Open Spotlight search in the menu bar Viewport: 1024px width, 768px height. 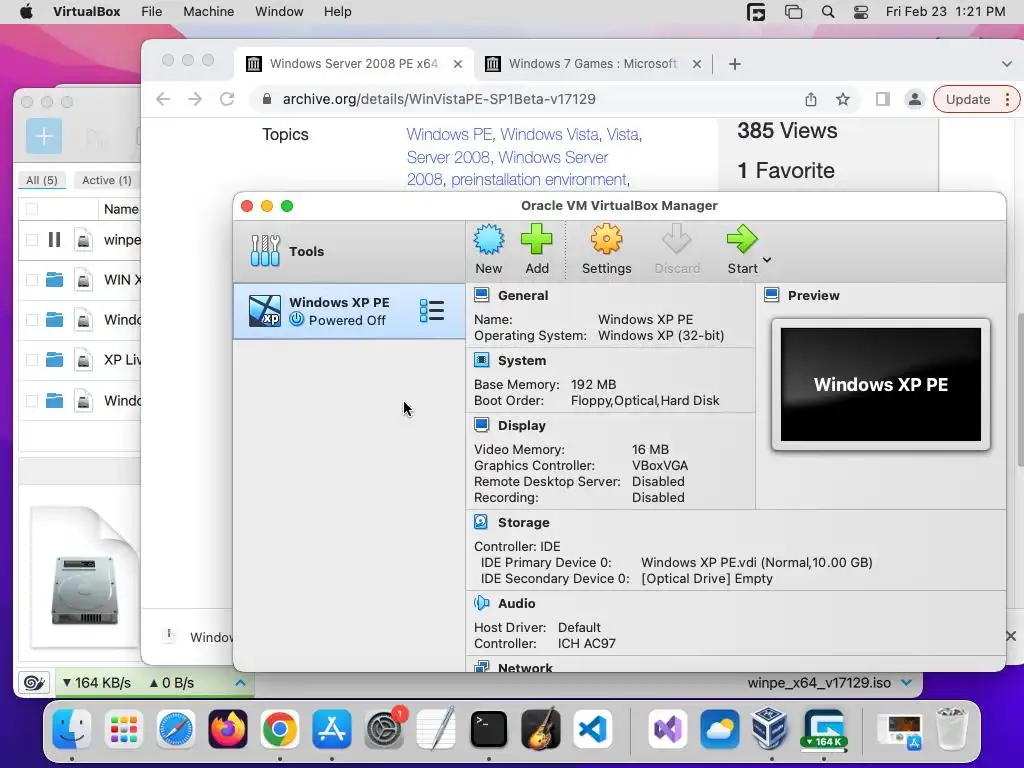click(x=827, y=12)
